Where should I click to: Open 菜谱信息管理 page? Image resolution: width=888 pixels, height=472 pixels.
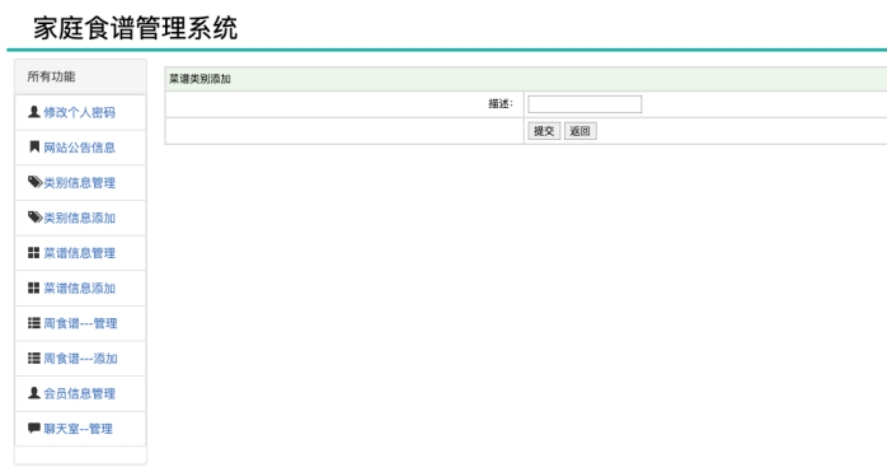(x=79, y=253)
